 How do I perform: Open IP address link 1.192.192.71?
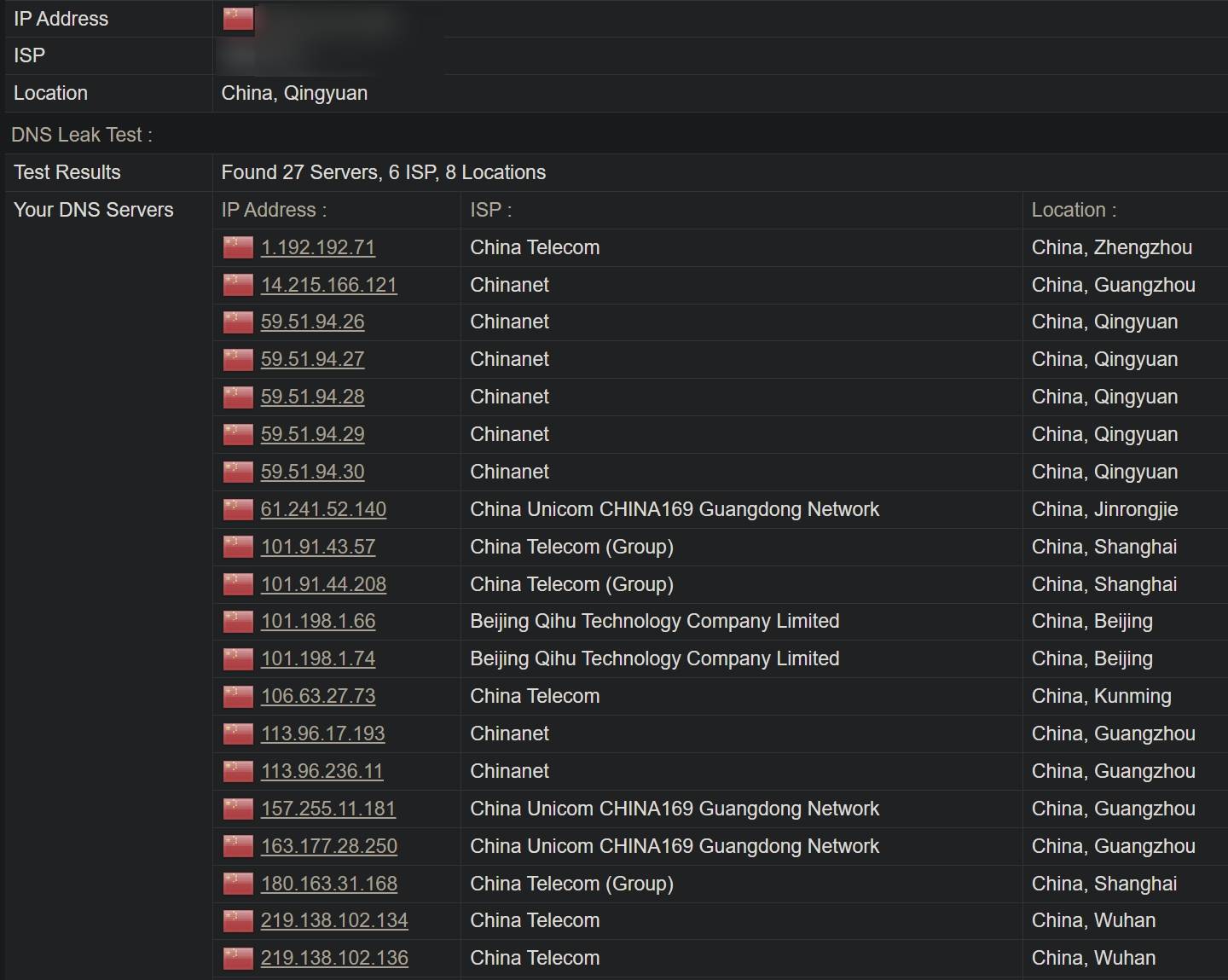[x=318, y=247]
